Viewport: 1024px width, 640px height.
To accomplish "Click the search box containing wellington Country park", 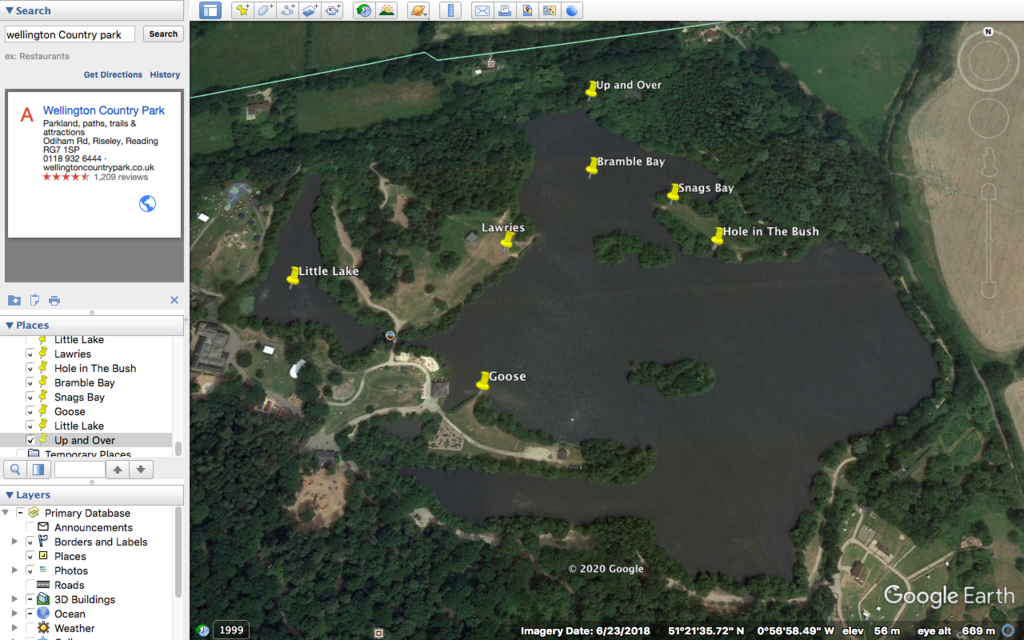I will [x=69, y=35].
